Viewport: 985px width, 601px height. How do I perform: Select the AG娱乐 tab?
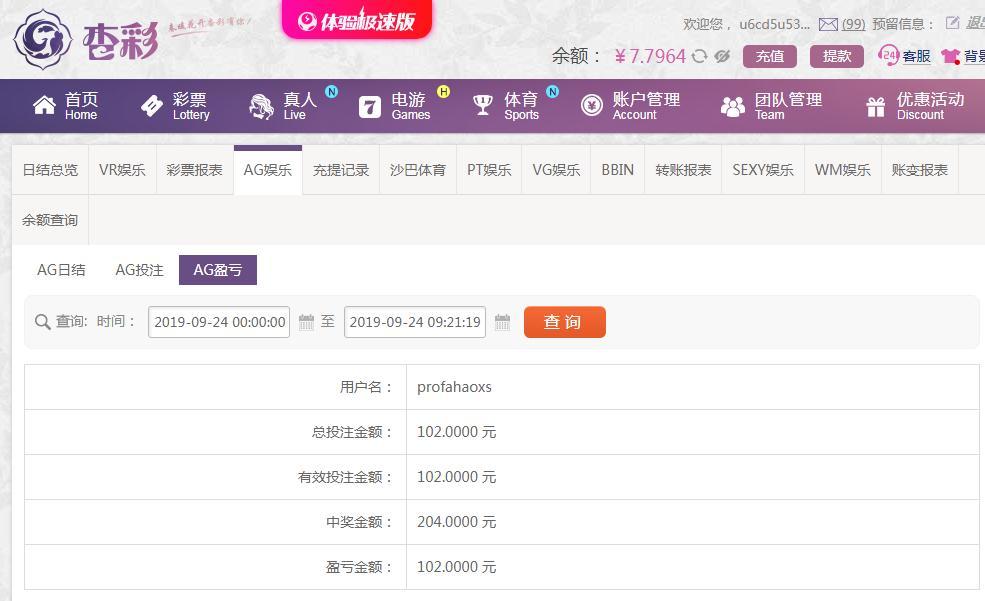268,170
